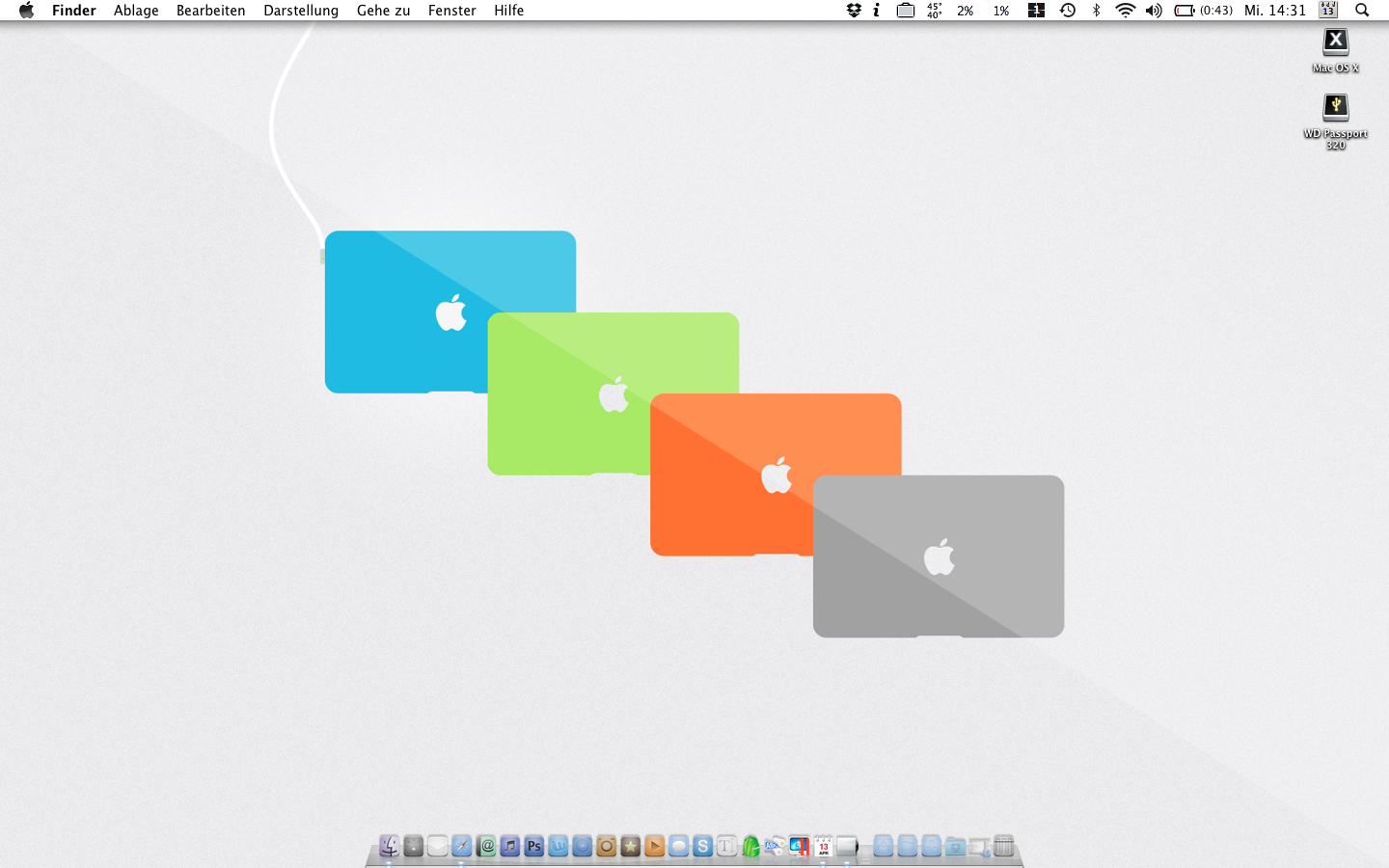Open the Trash in the Dock
The height and width of the screenshot is (868, 1389).
pyautogui.click(x=1003, y=846)
